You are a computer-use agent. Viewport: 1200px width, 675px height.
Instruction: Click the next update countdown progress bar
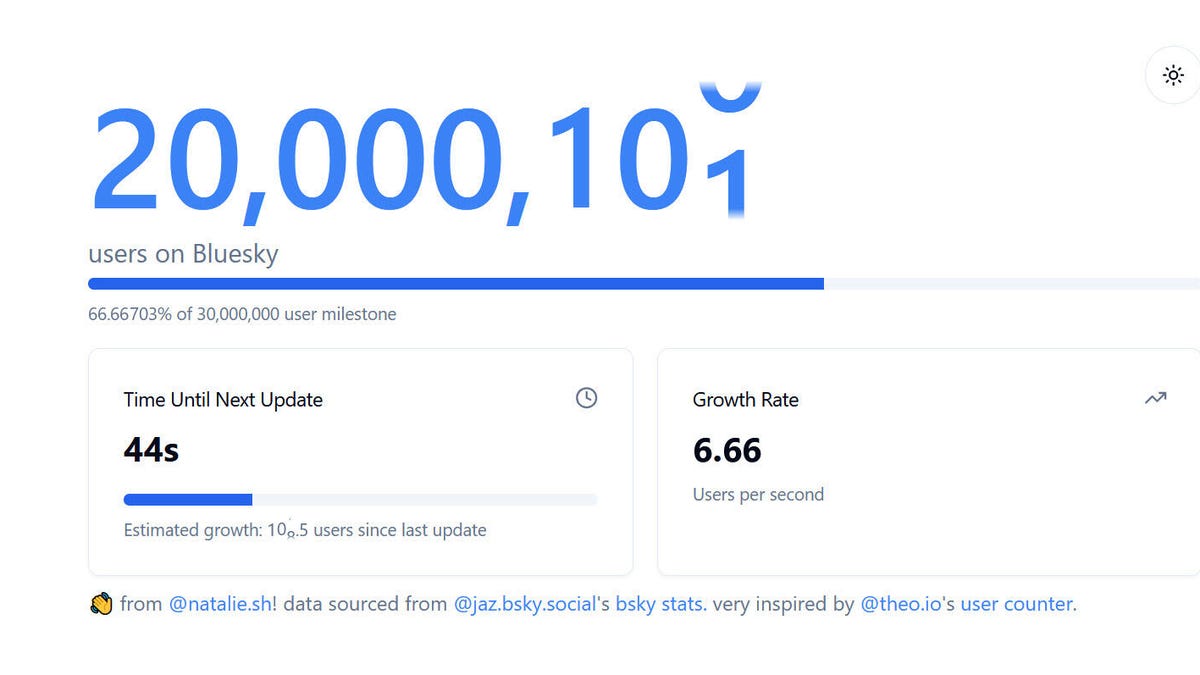tap(360, 499)
